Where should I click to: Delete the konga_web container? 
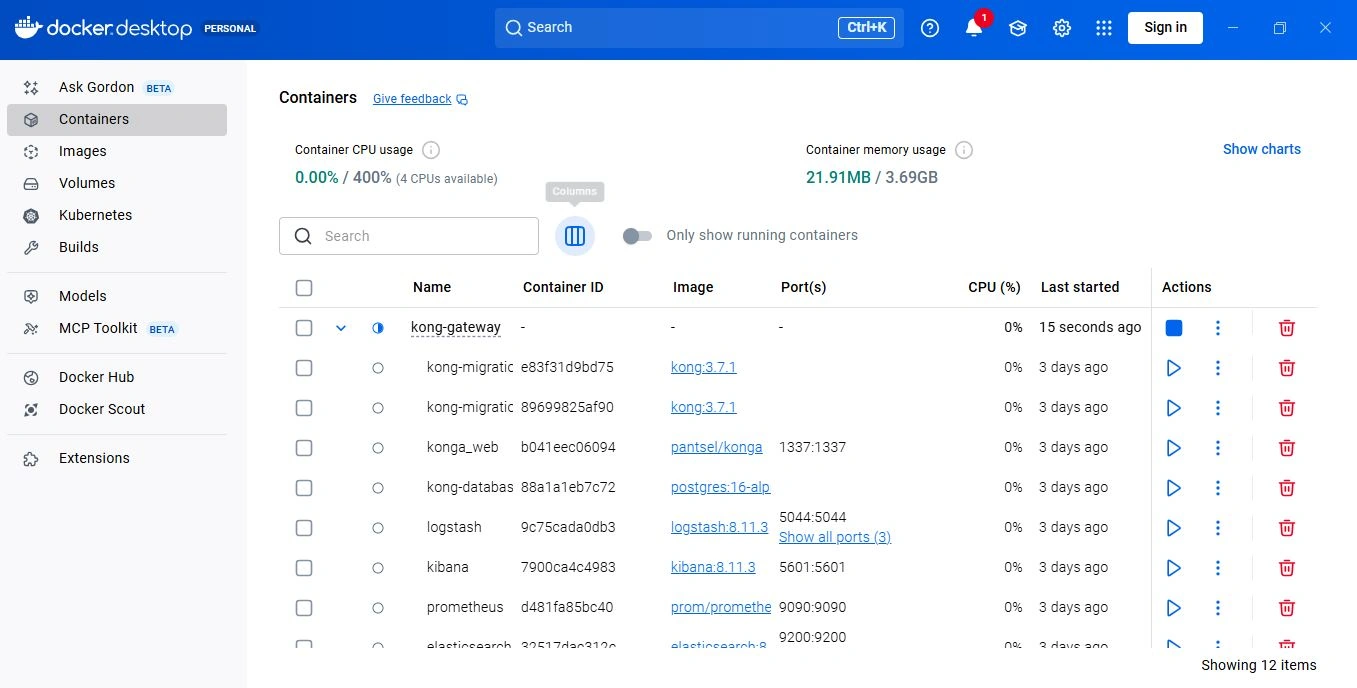[1287, 448]
